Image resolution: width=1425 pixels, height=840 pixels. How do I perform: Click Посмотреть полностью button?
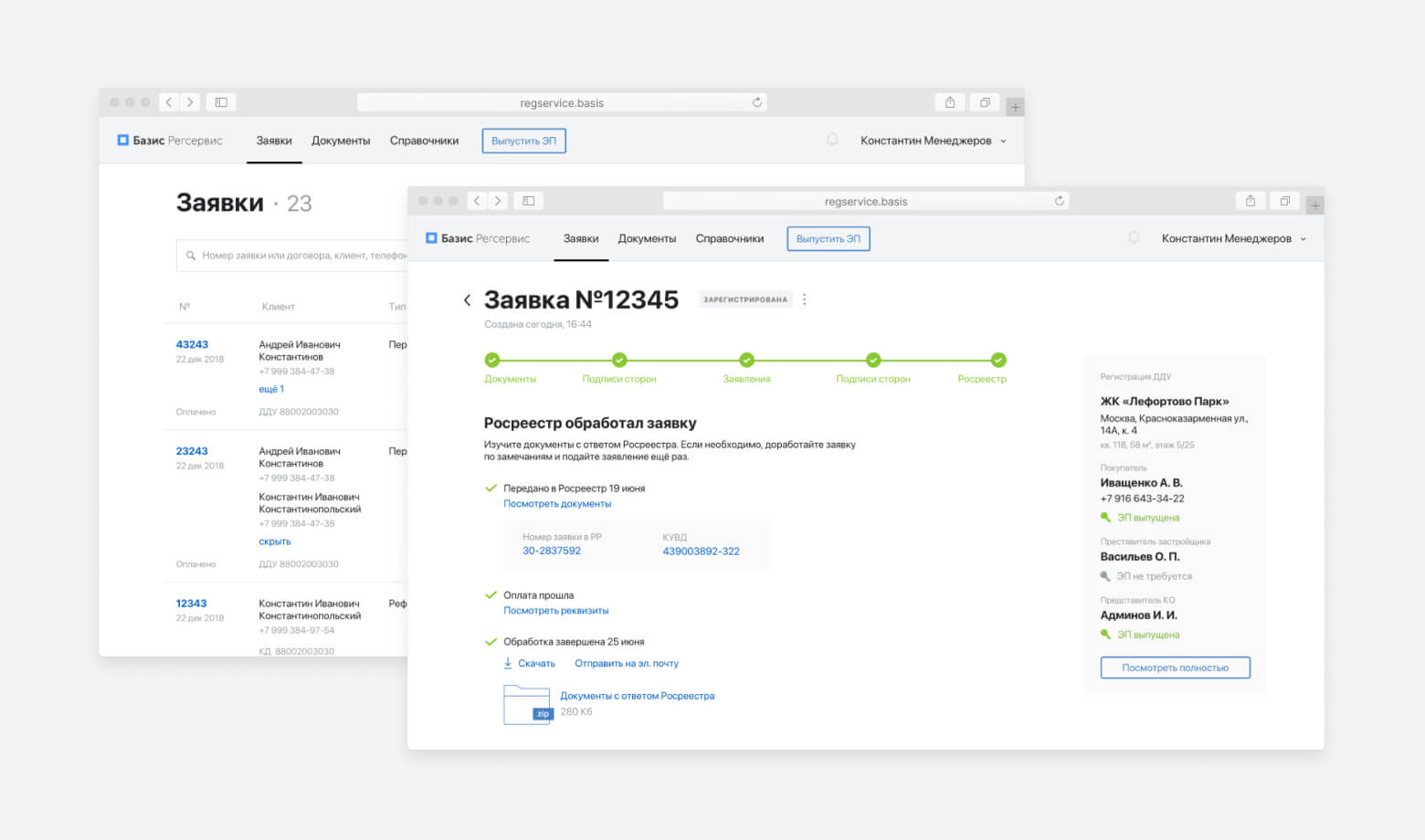tap(1175, 667)
